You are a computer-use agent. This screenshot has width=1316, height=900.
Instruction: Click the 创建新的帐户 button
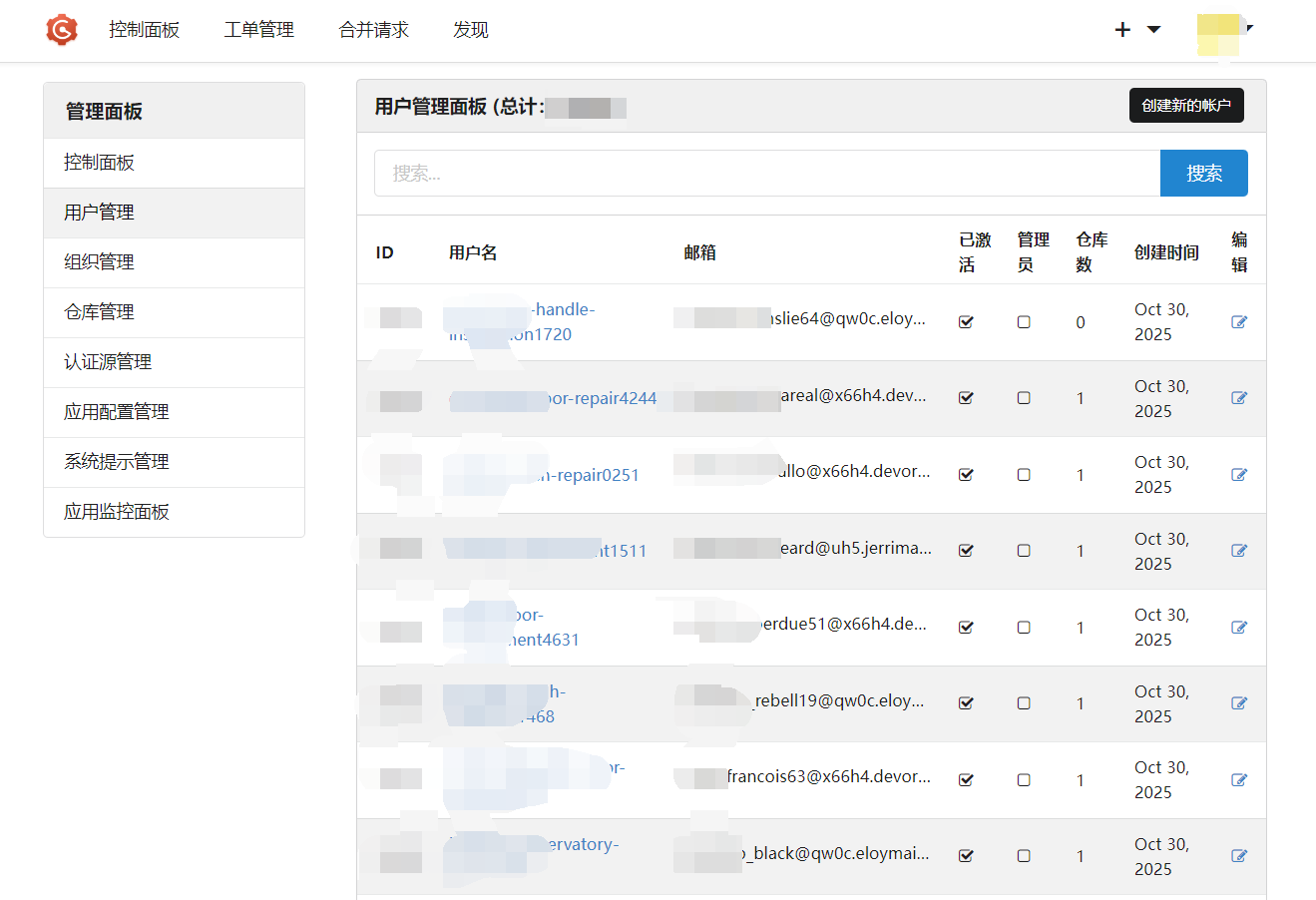[x=1186, y=105]
